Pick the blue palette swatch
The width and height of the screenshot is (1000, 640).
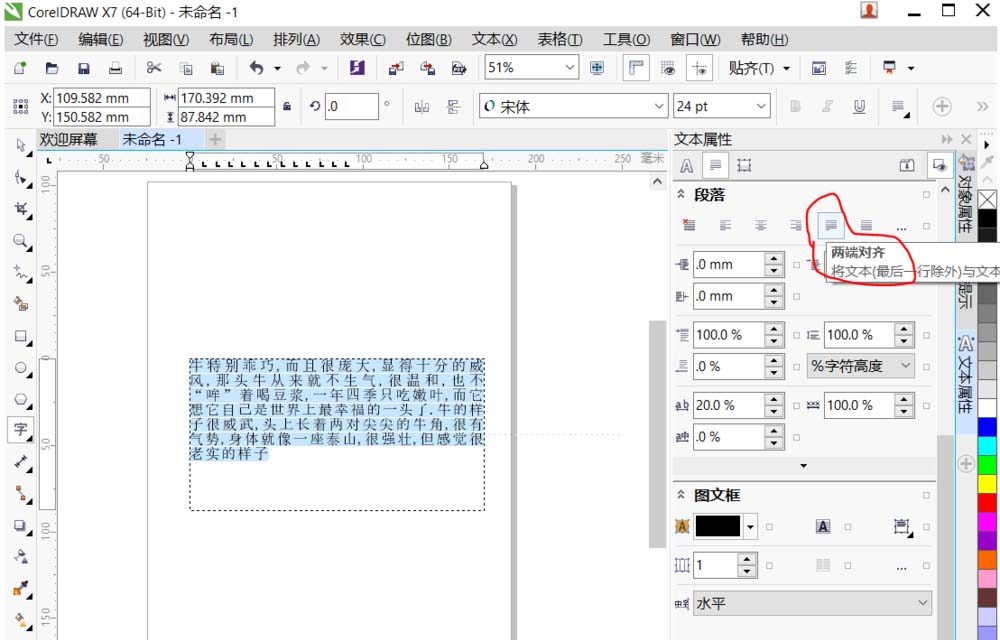pos(987,427)
